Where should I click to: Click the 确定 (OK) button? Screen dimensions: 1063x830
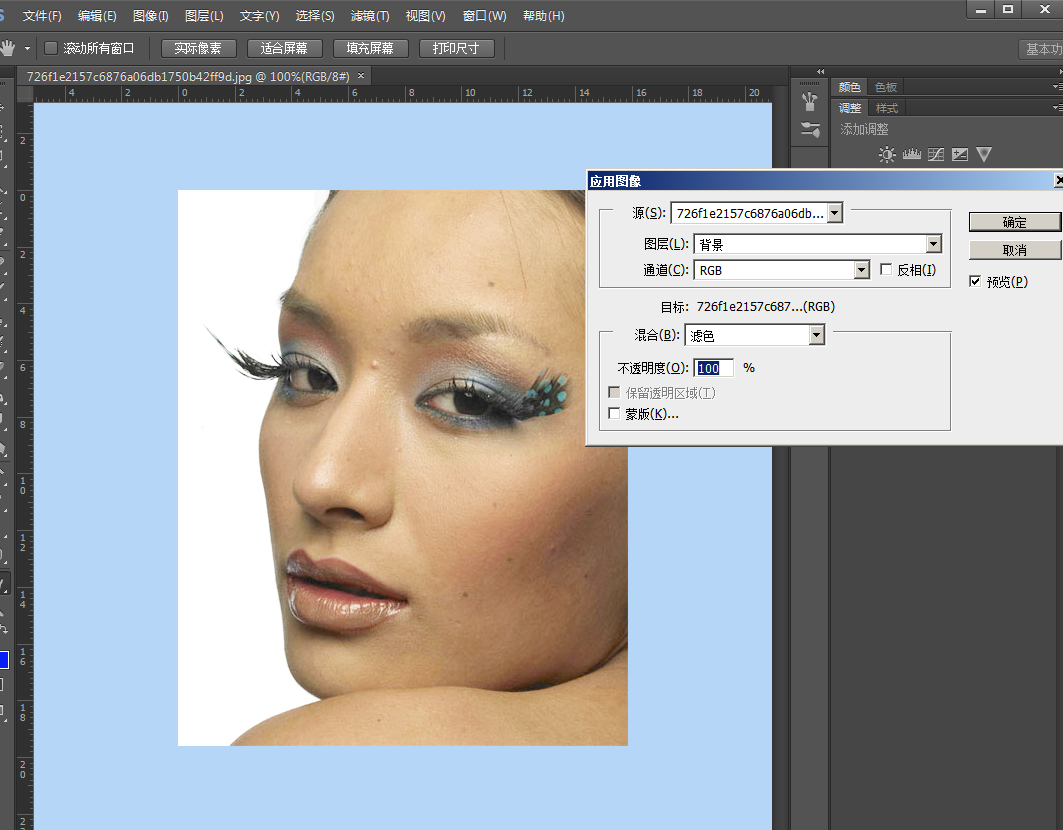point(1014,222)
